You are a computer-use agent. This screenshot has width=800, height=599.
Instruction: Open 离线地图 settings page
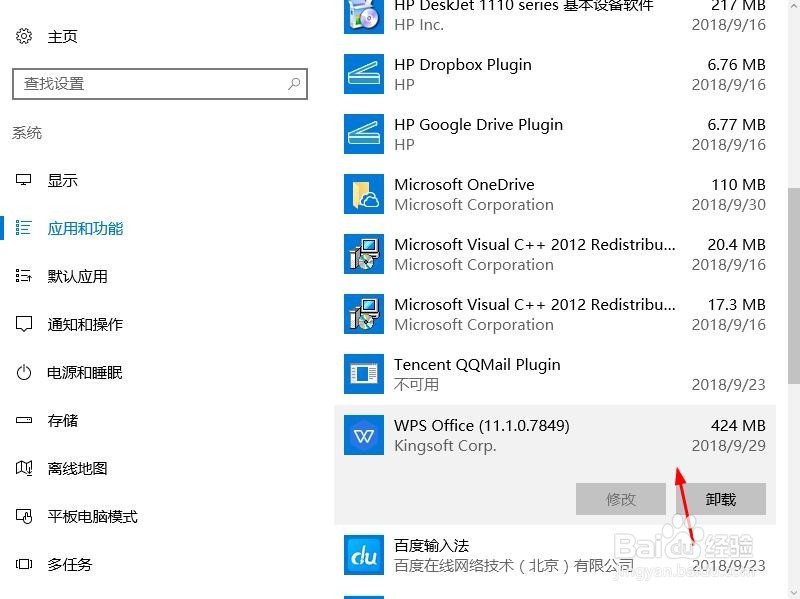[78, 468]
